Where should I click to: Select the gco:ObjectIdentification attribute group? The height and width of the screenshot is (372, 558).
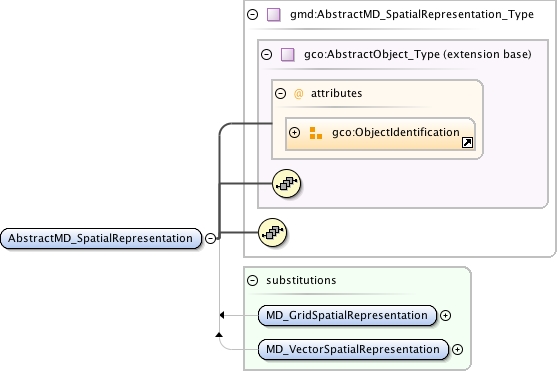(x=380, y=134)
